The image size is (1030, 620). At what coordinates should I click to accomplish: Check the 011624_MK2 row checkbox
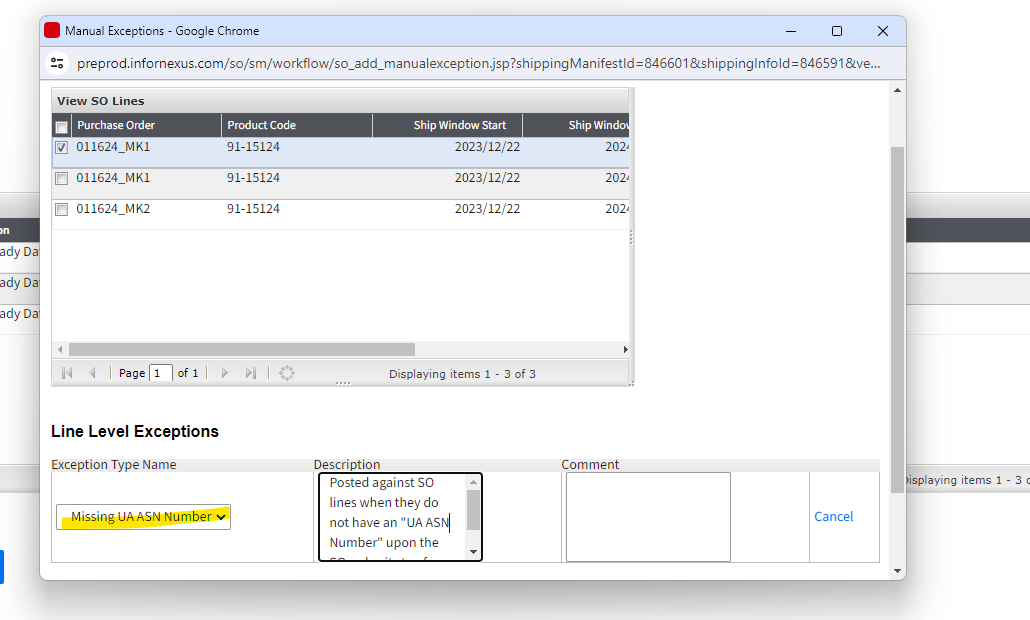61,209
